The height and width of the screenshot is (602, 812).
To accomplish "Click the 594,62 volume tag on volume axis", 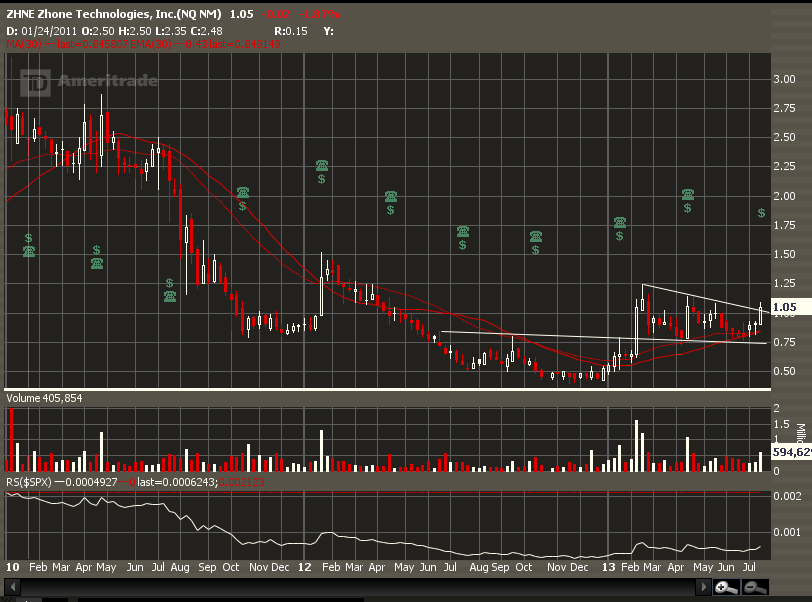I will click(x=788, y=453).
